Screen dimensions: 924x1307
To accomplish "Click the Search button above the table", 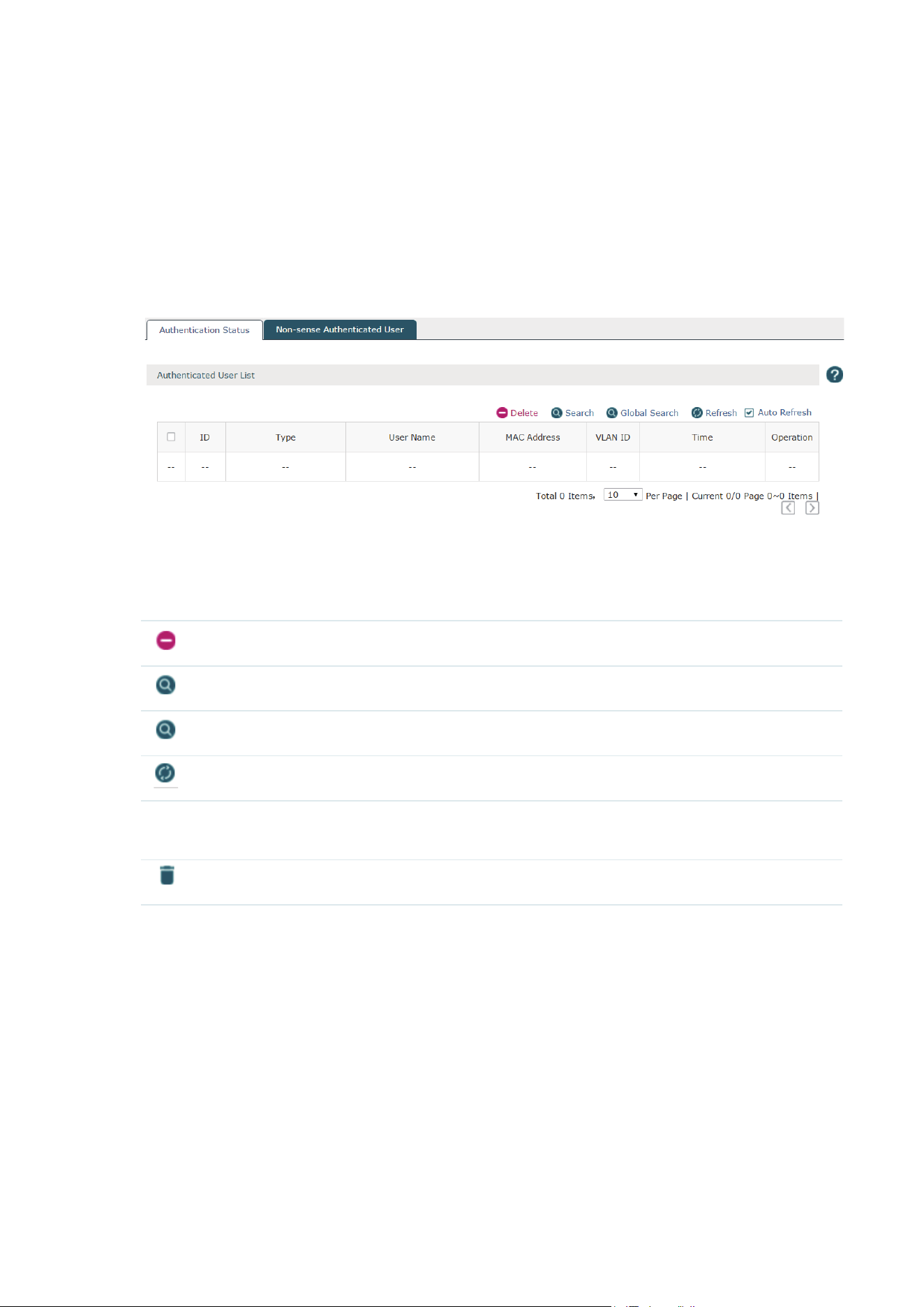I will 572,413.
